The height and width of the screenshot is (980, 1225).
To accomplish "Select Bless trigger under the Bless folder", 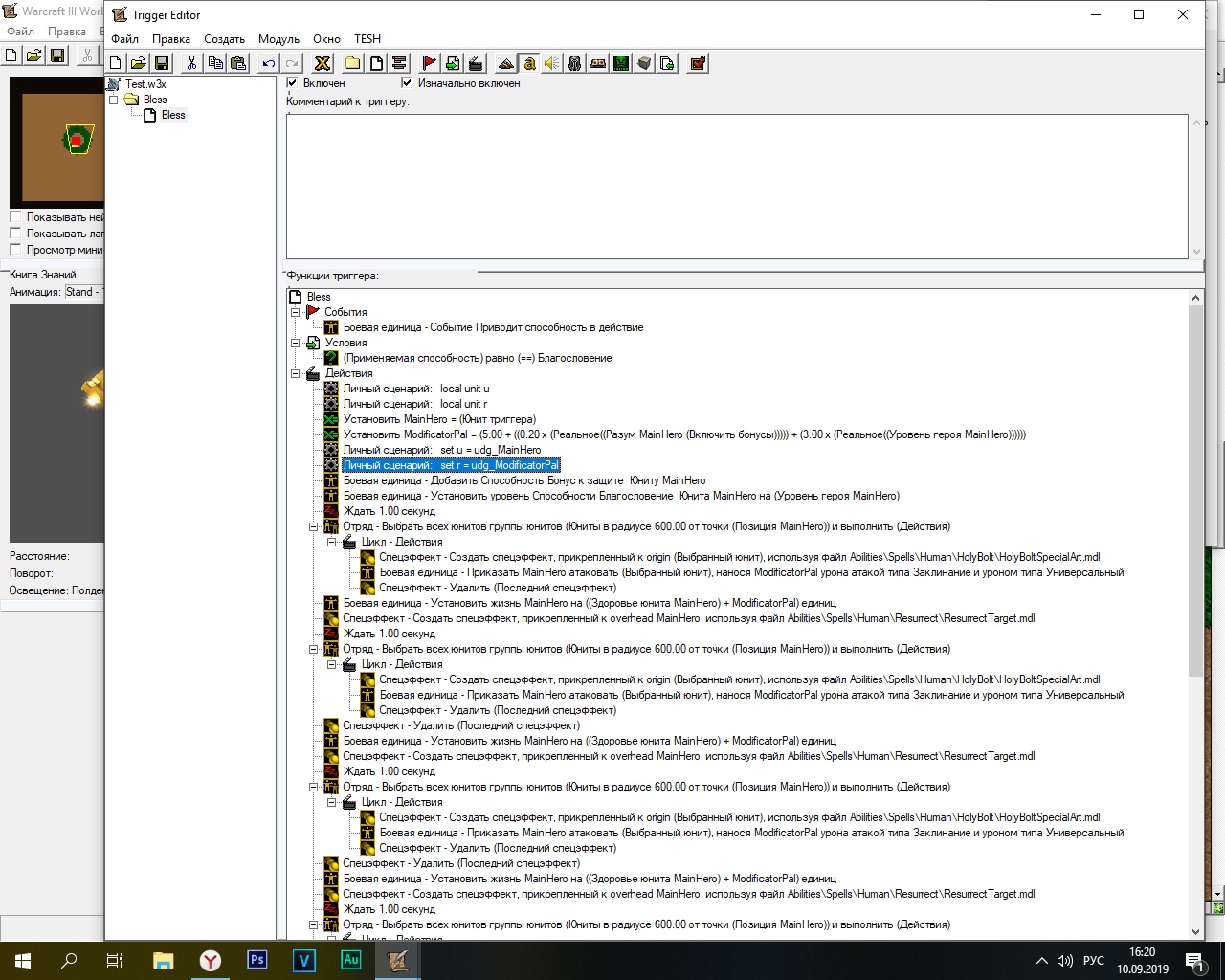I will point(173,115).
